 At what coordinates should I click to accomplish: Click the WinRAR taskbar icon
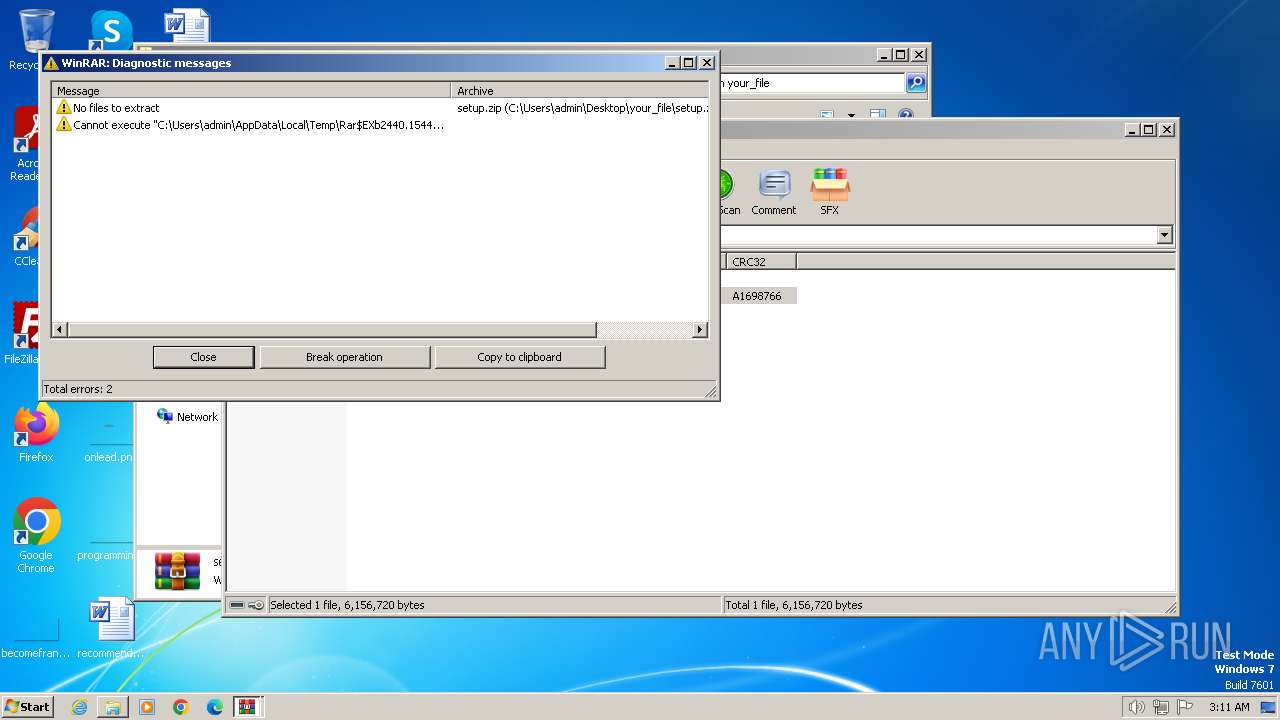[247, 707]
